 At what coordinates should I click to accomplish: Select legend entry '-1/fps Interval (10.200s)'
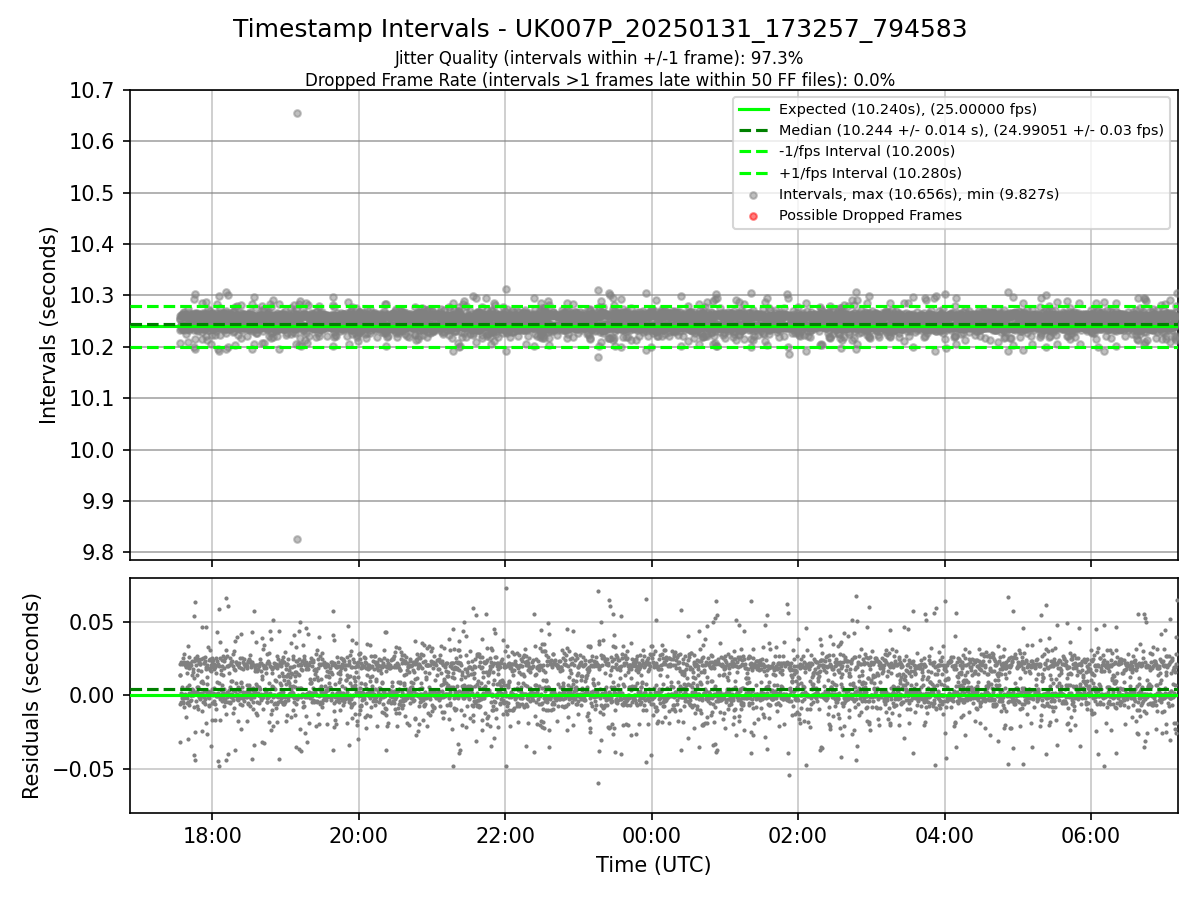click(867, 151)
